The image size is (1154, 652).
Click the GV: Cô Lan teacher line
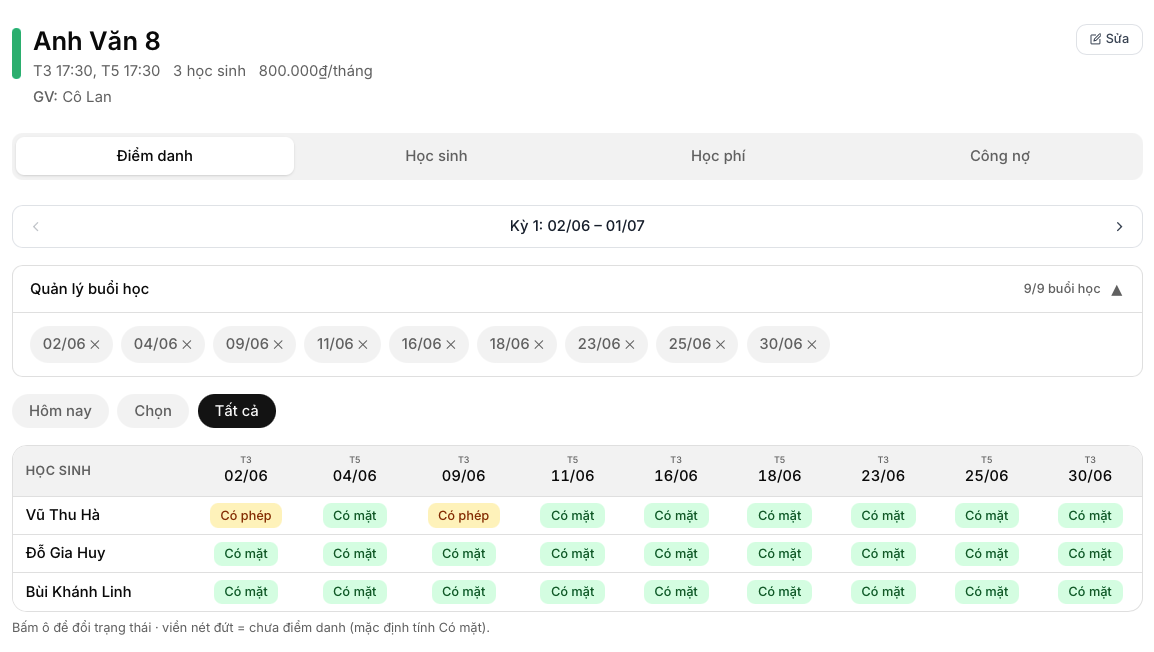click(x=72, y=97)
